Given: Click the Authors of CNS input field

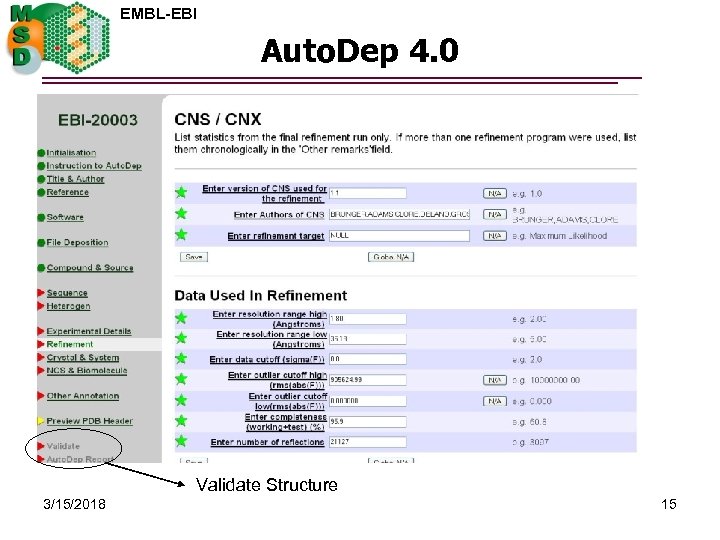Looking at the screenshot, I should 399,214.
